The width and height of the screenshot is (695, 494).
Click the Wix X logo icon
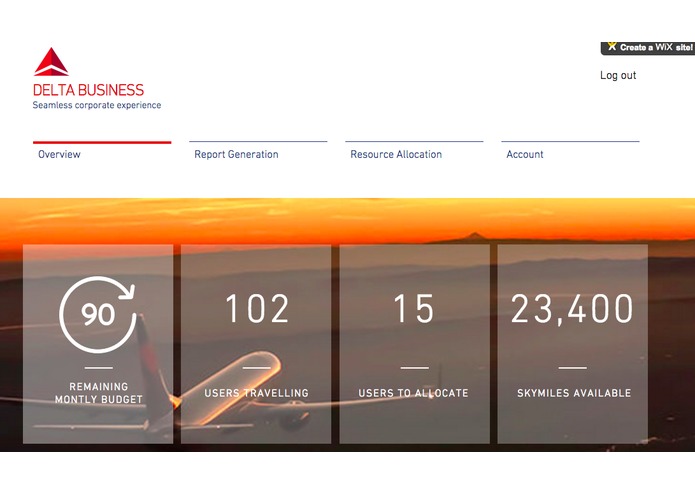(612, 46)
